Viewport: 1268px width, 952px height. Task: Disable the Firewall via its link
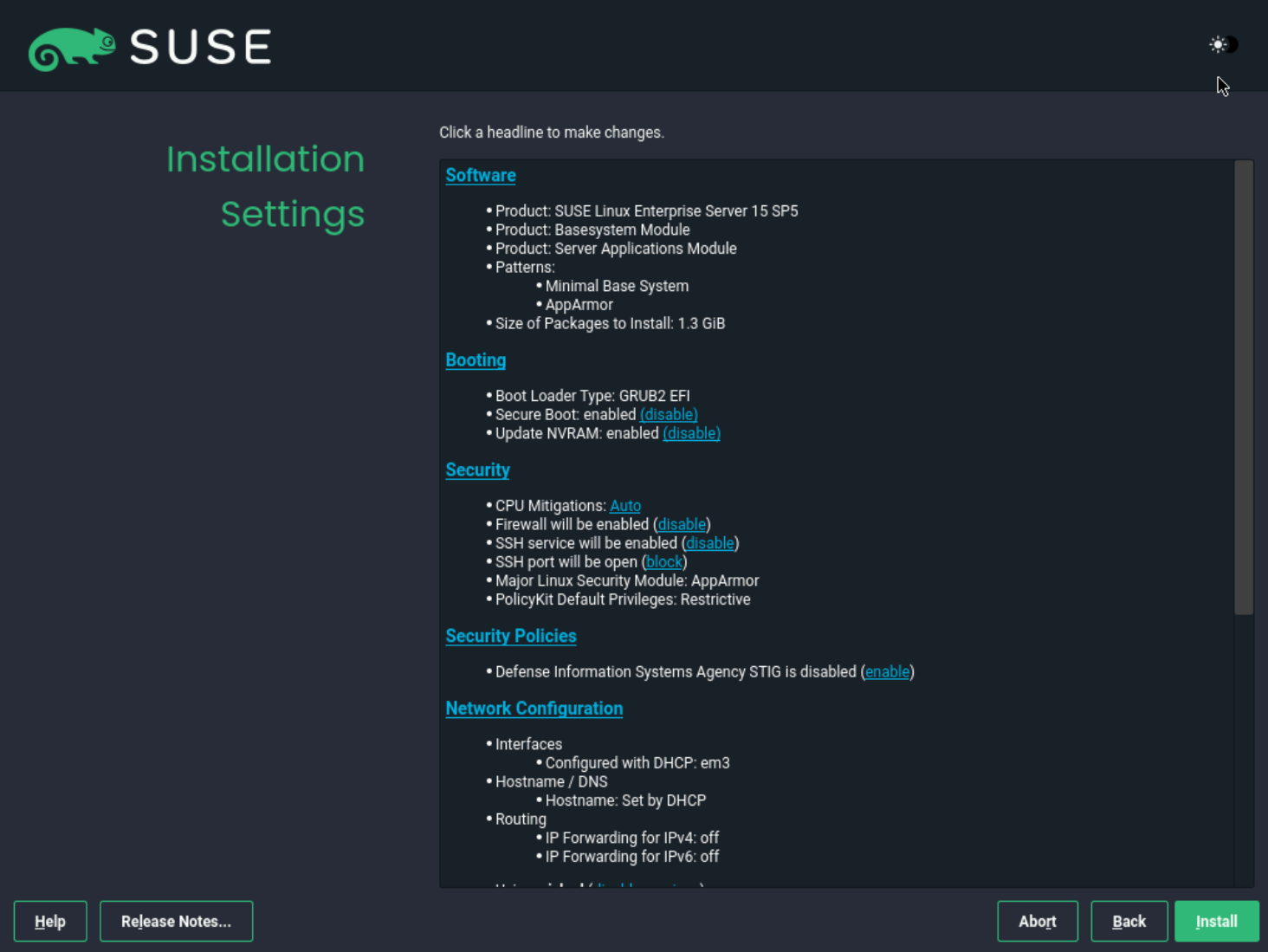click(682, 524)
